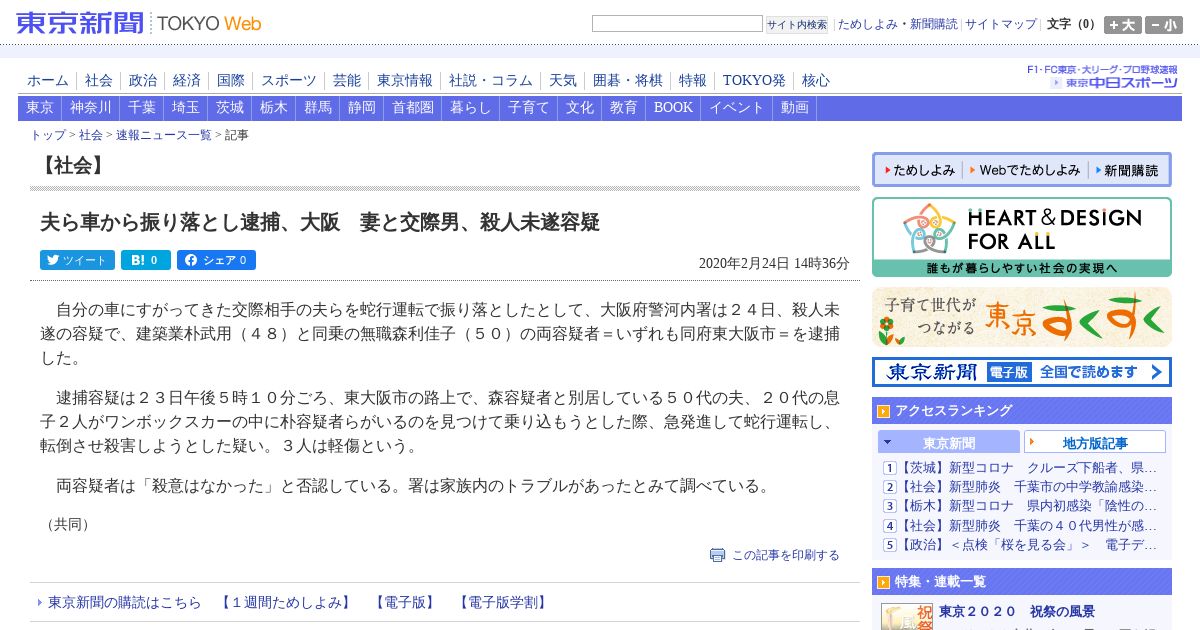Click the Webでためしよみ button
The width and height of the screenshot is (1200, 630).
[1024, 171]
